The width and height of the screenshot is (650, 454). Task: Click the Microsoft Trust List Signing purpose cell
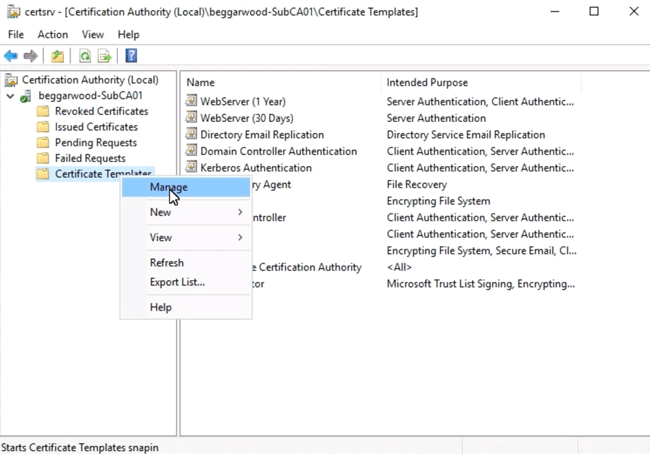(x=480, y=284)
